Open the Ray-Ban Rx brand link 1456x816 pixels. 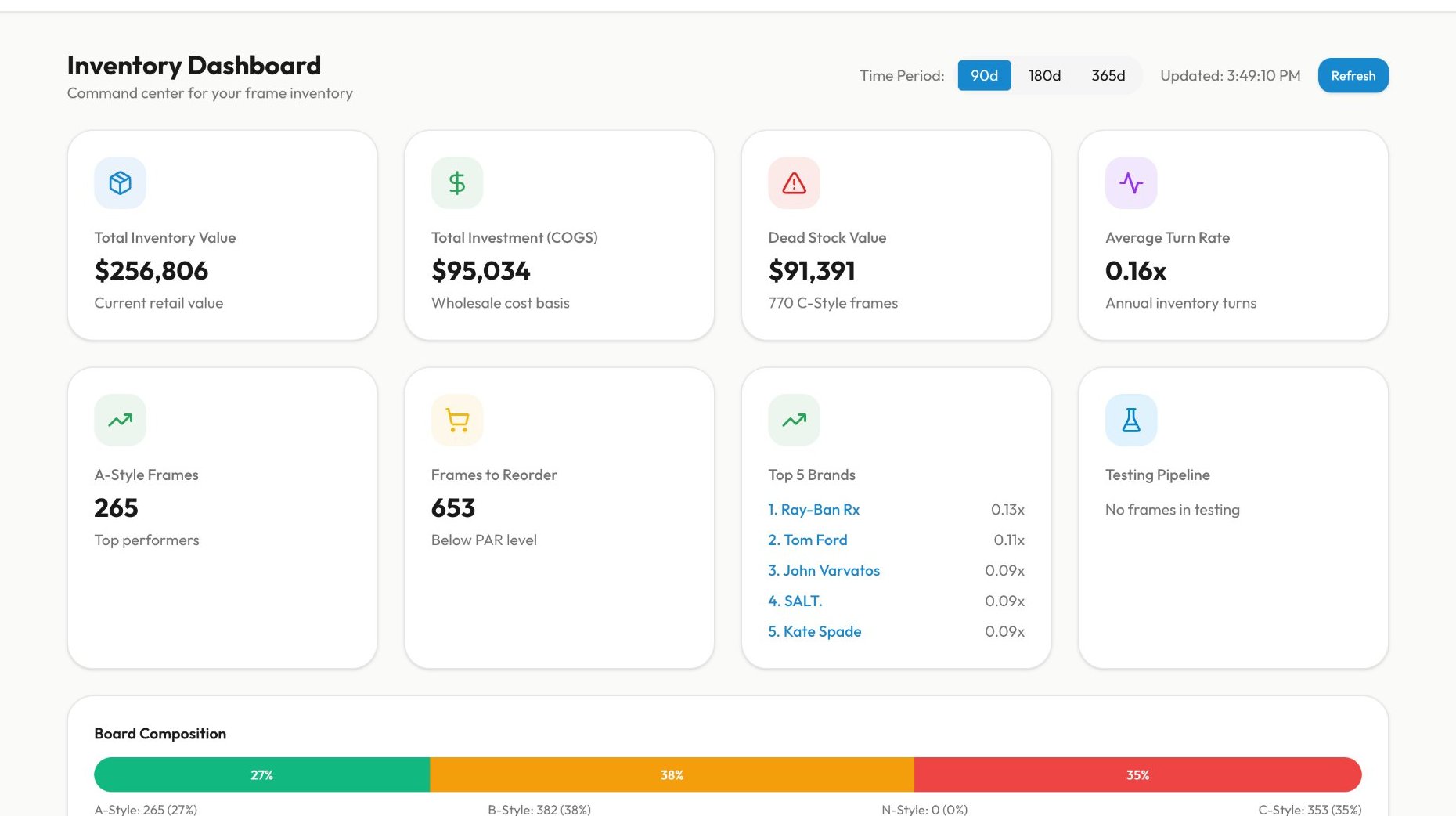[x=815, y=509]
